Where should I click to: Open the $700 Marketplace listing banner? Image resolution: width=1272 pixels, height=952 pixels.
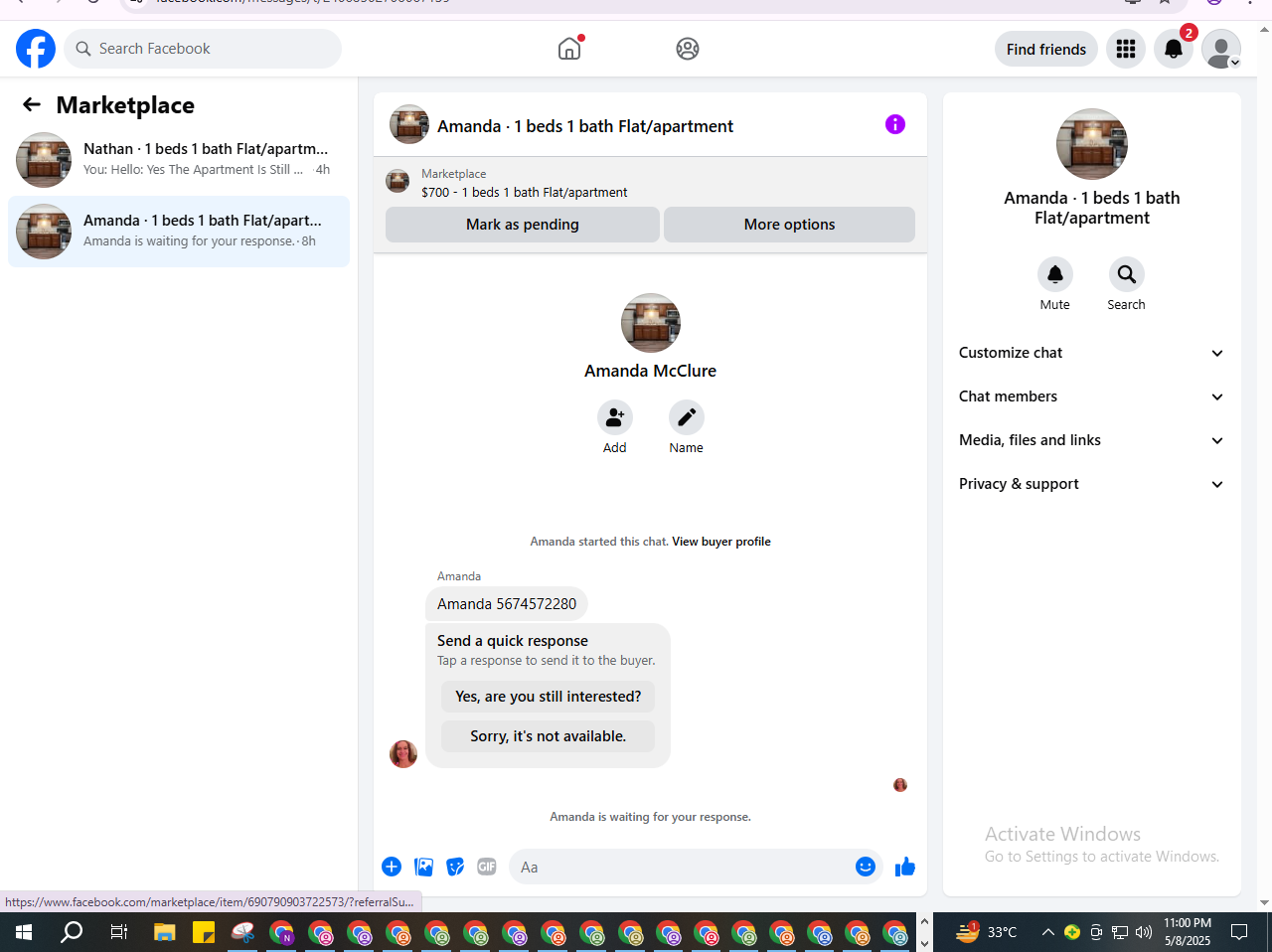point(650,183)
